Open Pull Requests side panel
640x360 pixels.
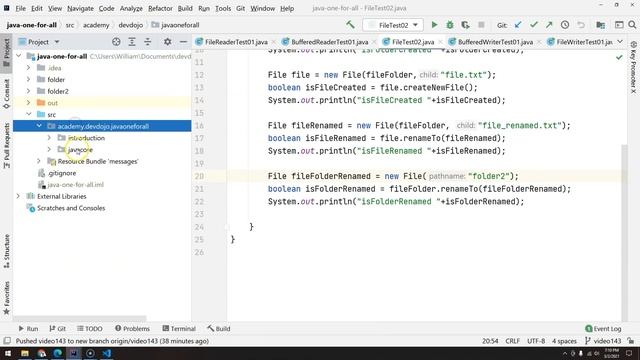pyautogui.click(x=7, y=146)
